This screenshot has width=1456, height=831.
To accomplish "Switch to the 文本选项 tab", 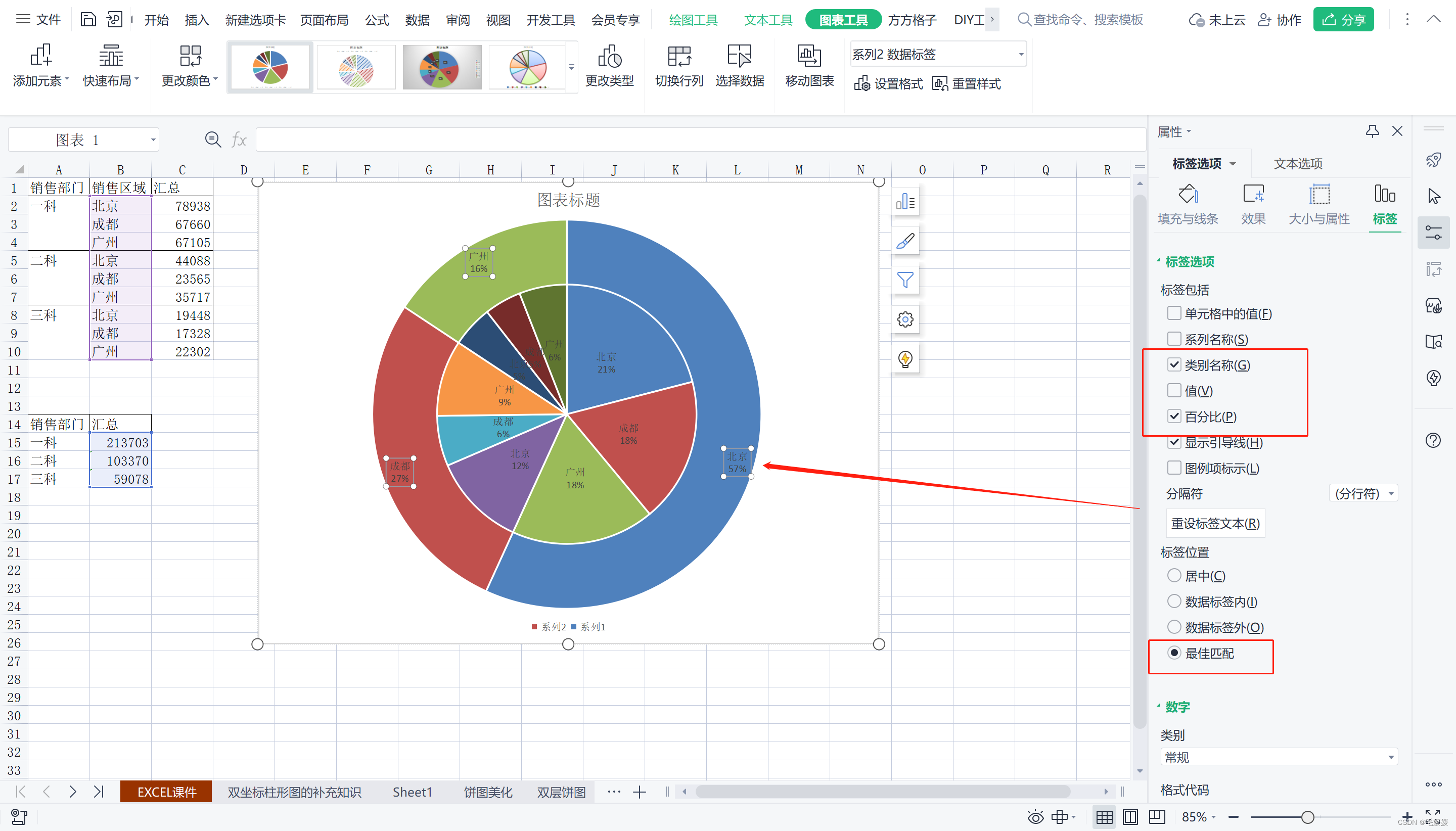I will [x=1297, y=164].
